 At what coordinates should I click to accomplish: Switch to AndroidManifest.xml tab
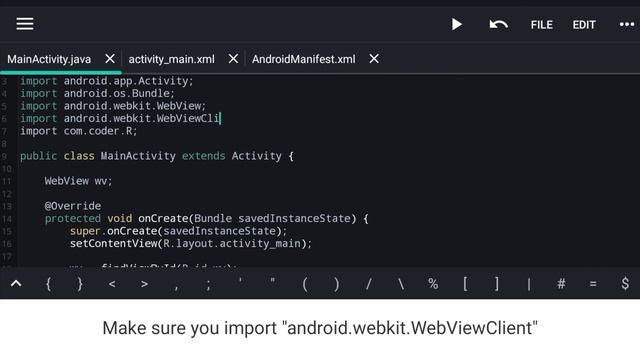click(x=304, y=59)
